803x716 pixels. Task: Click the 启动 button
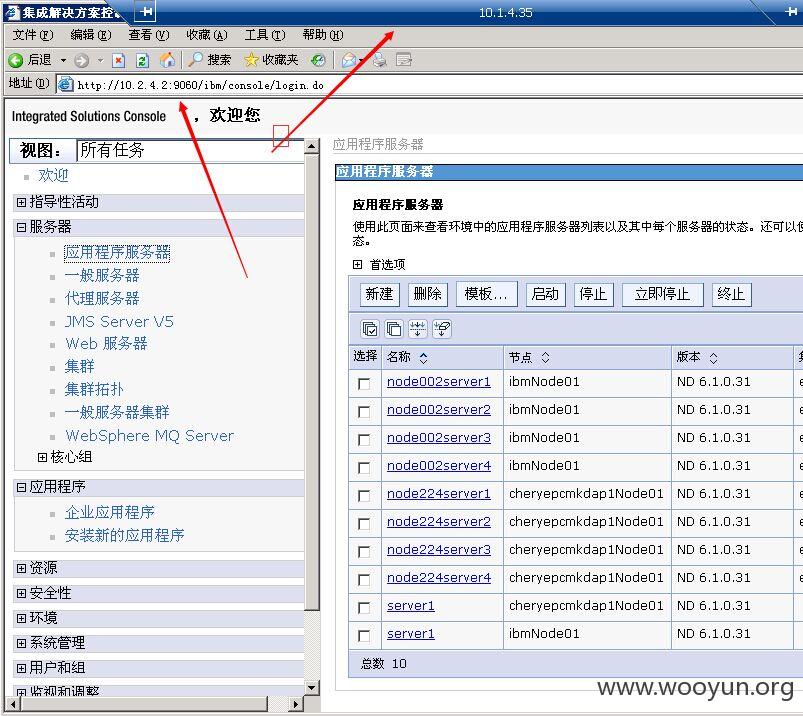pyautogui.click(x=545, y=294)
